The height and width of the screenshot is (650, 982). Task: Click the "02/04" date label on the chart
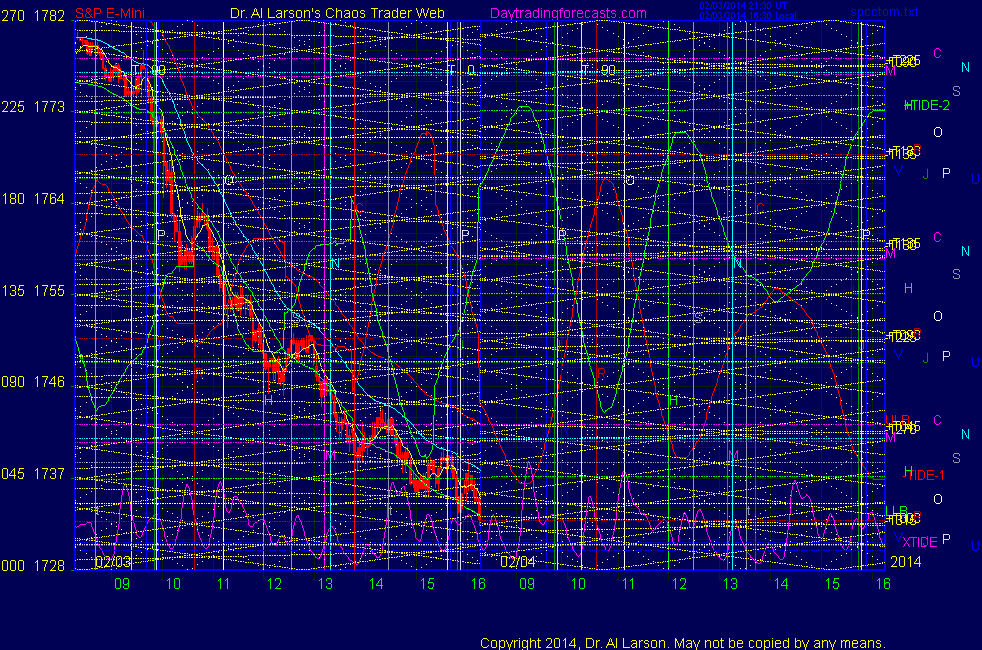point(518,562)
